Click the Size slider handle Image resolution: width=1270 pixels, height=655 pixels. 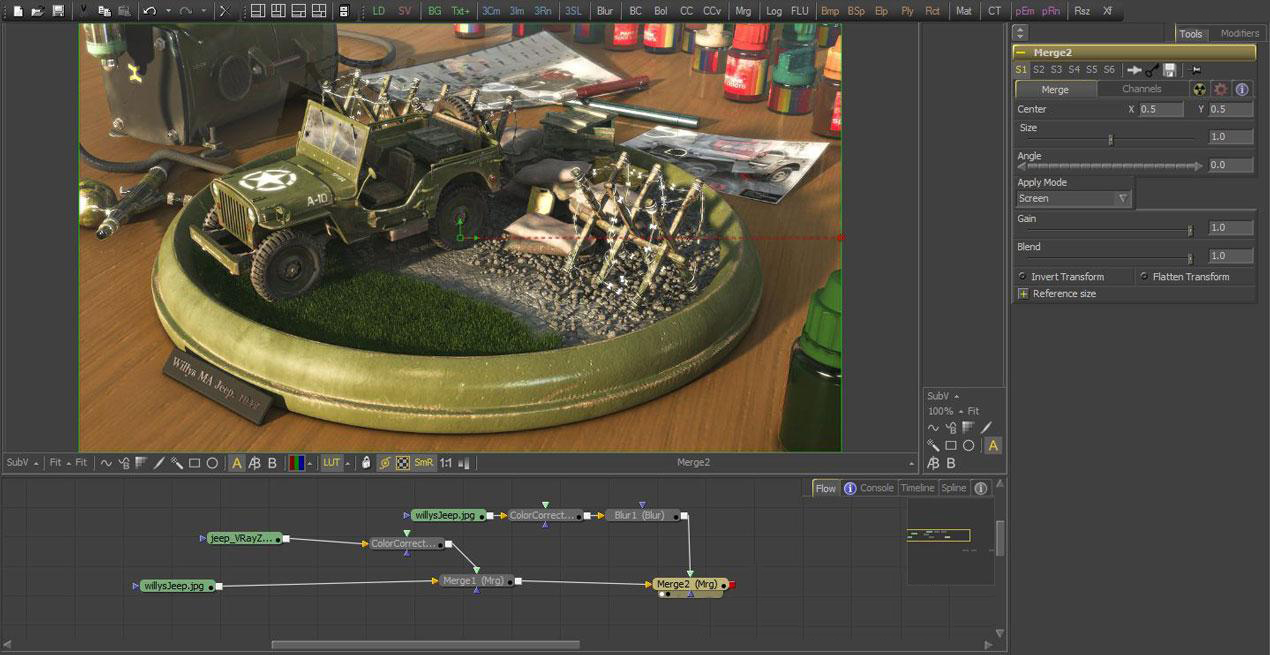(x=1110, y=140)
